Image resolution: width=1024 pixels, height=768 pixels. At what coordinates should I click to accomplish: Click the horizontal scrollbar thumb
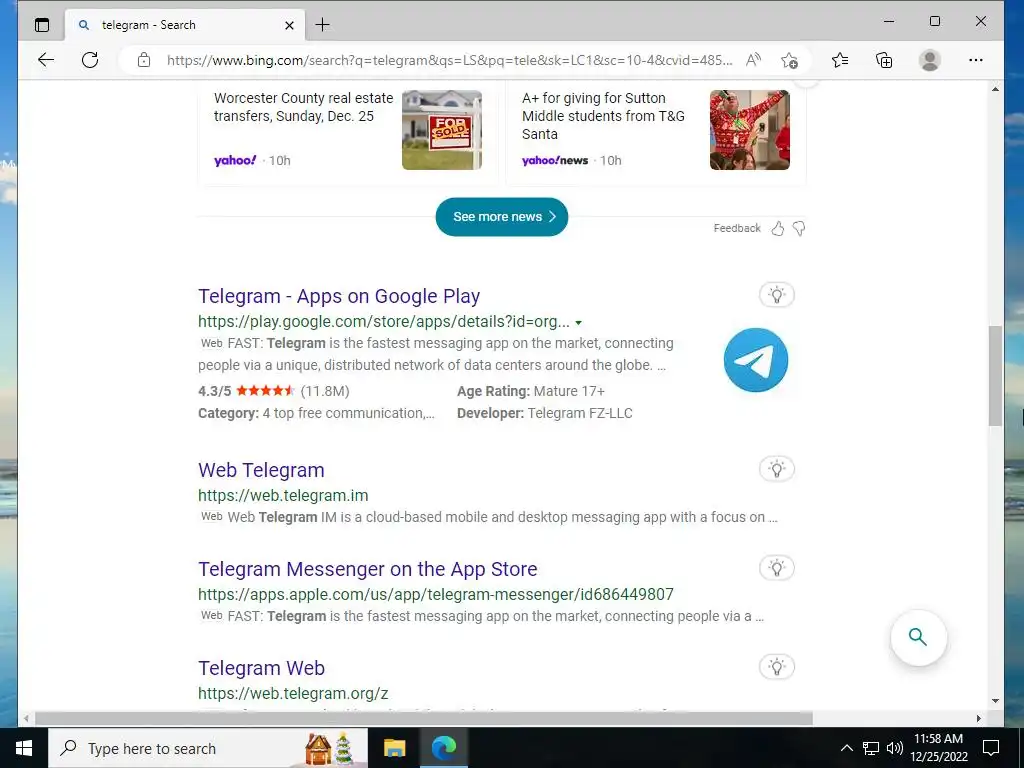(424, 718)
